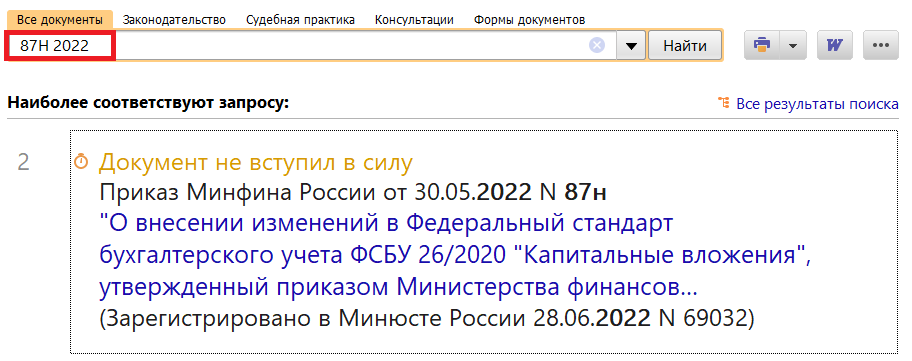Open the Законодательство tab
The height and width of the screenshot is (361, 912).
pyautogui.click(x=174, y=20)
